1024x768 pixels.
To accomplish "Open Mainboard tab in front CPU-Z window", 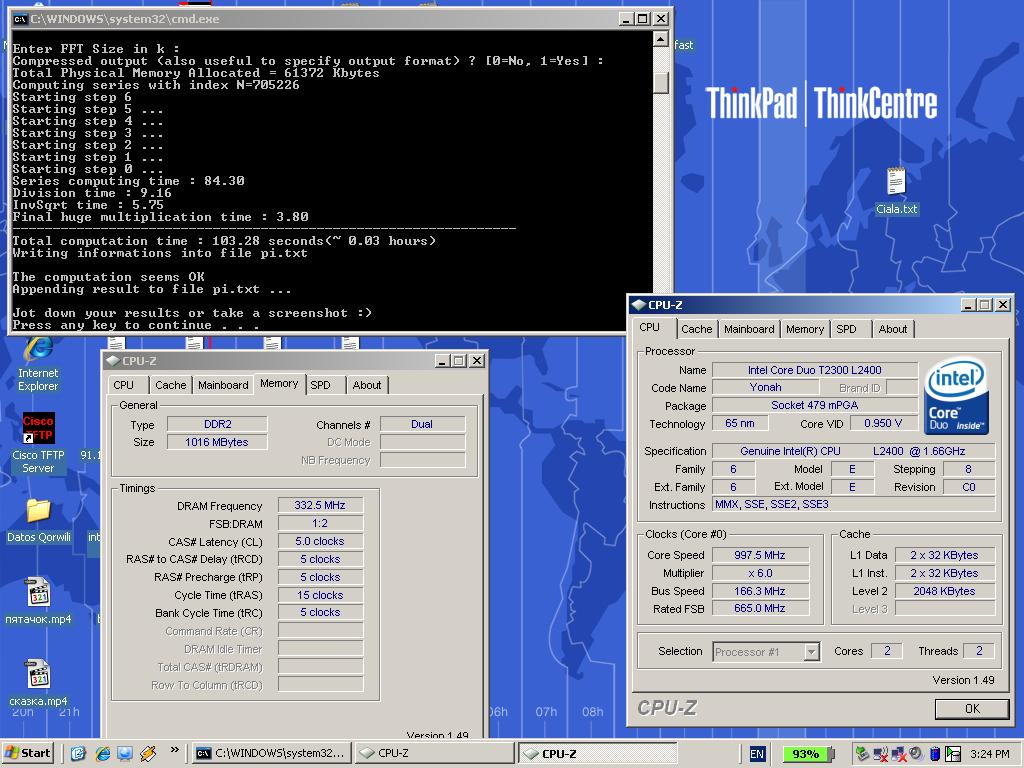I will [x=748, y=329].
